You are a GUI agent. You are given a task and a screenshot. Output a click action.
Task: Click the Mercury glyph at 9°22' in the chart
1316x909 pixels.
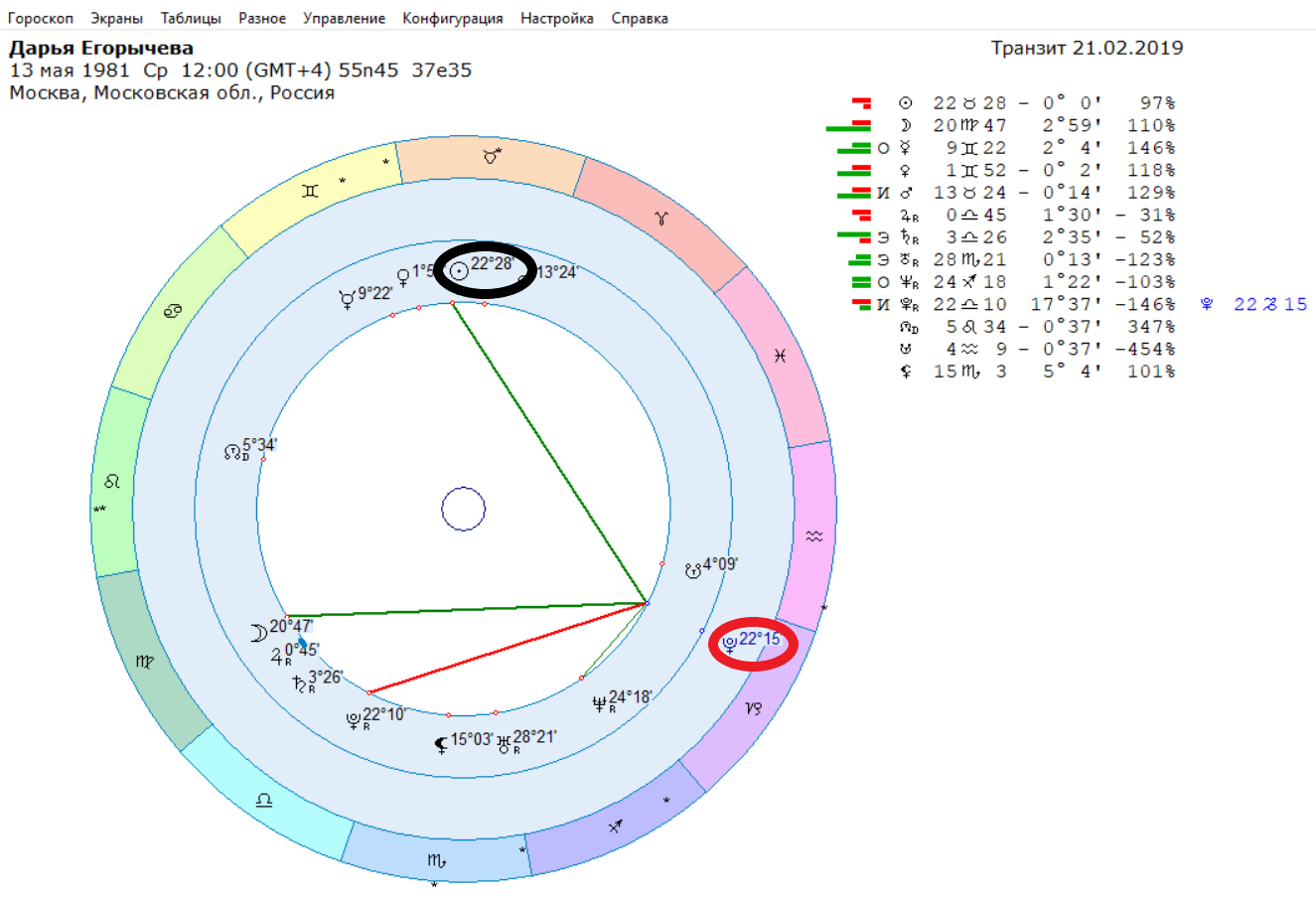click(347, 297)
